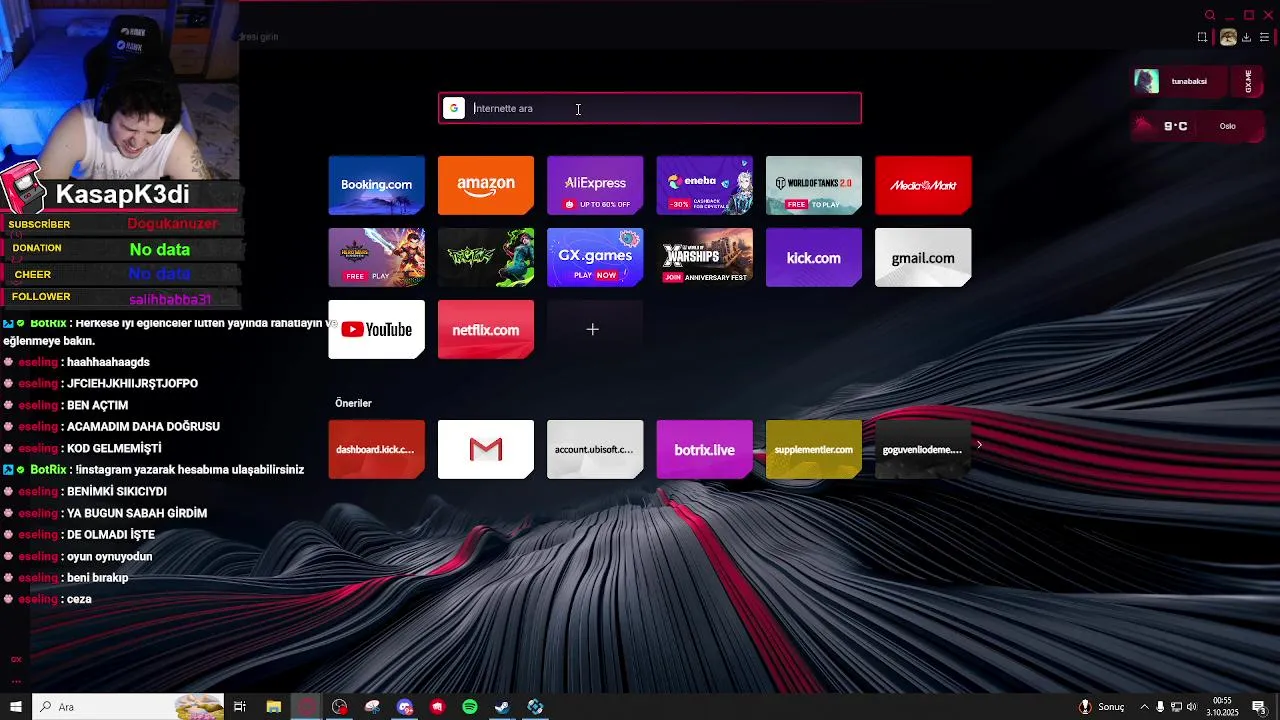Open Task View on the taskbar
This screenshot has width=1280, height=720.
coord(240,707)
